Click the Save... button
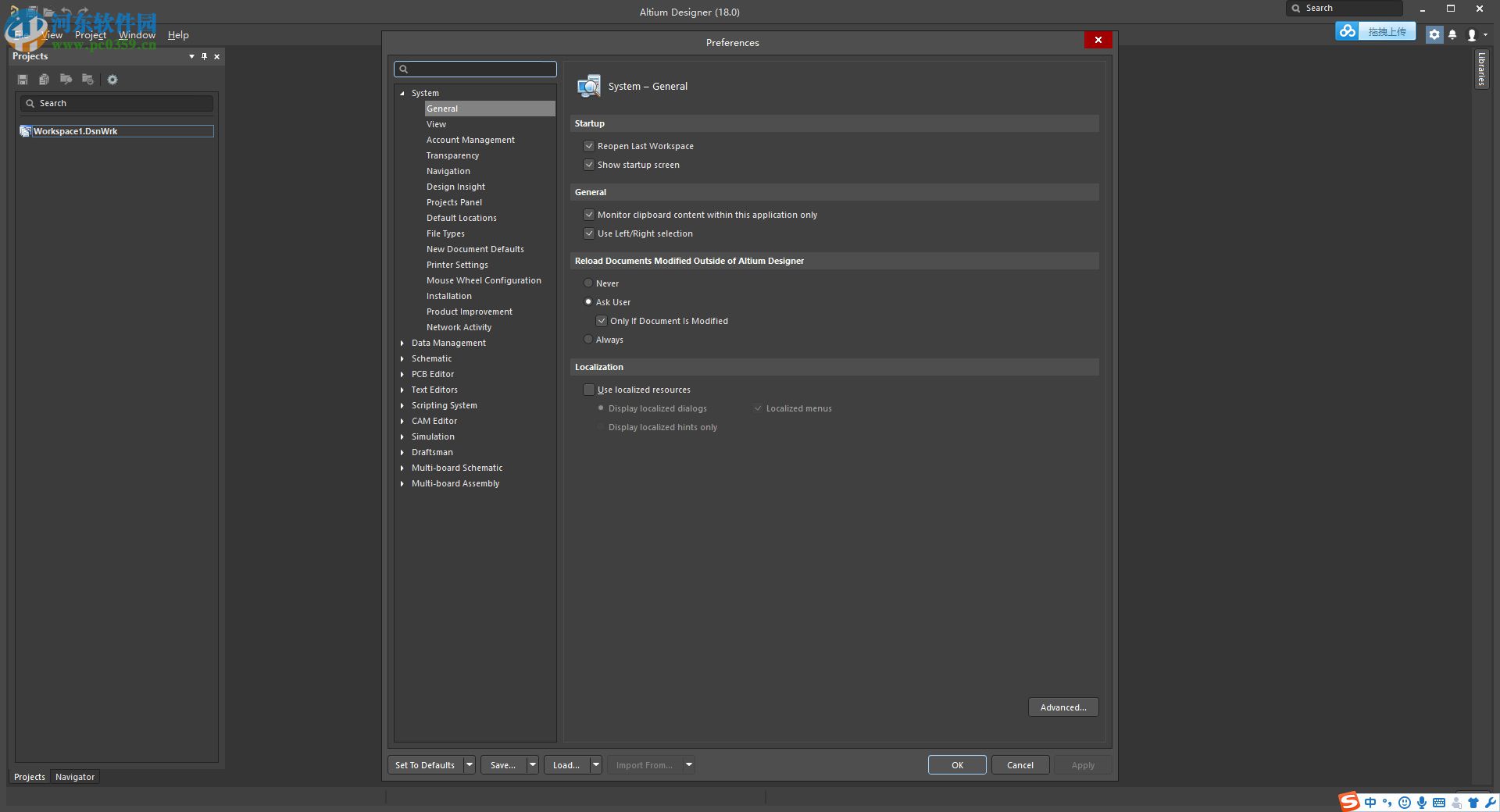Viewport: 1500px width, 812px height. 503,765
